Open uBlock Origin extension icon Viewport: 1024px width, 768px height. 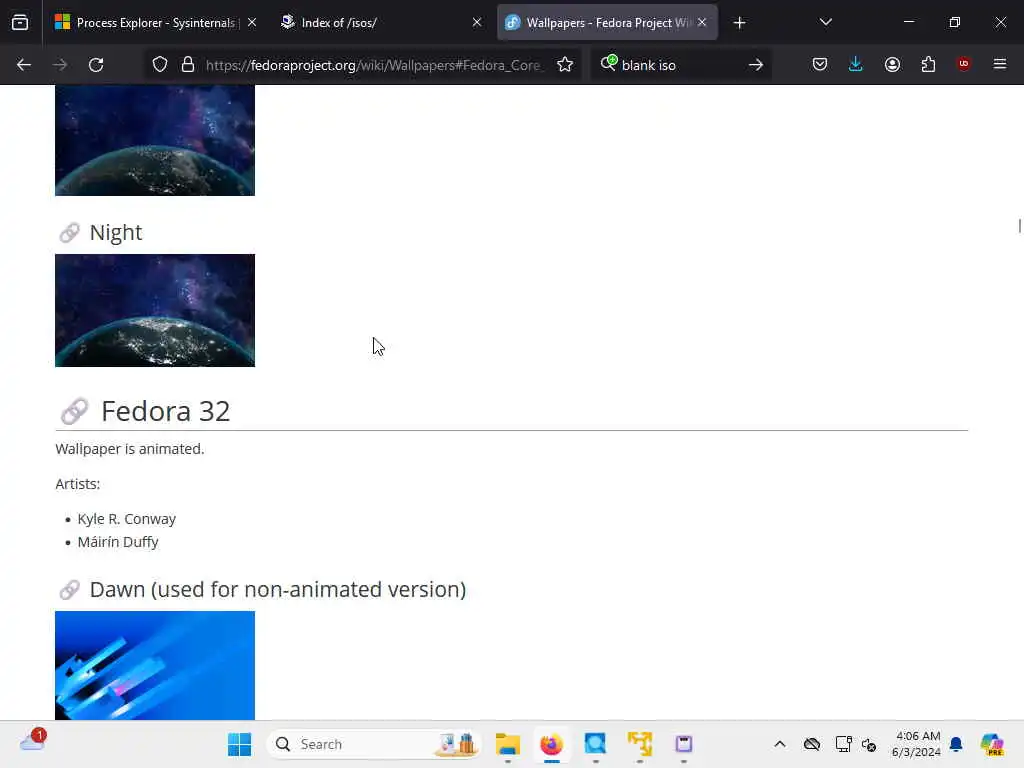(964, 64)
